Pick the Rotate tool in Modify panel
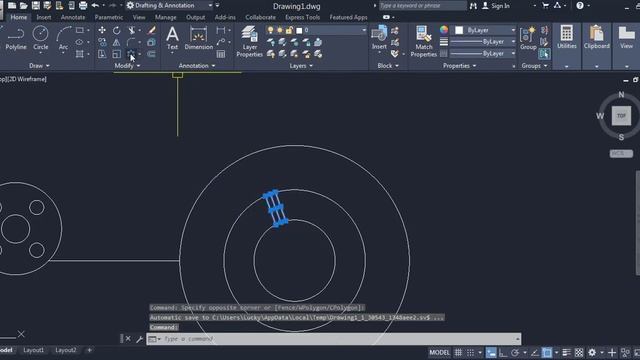640x360 pixels. pyautogui.click(x=116, y=30)
